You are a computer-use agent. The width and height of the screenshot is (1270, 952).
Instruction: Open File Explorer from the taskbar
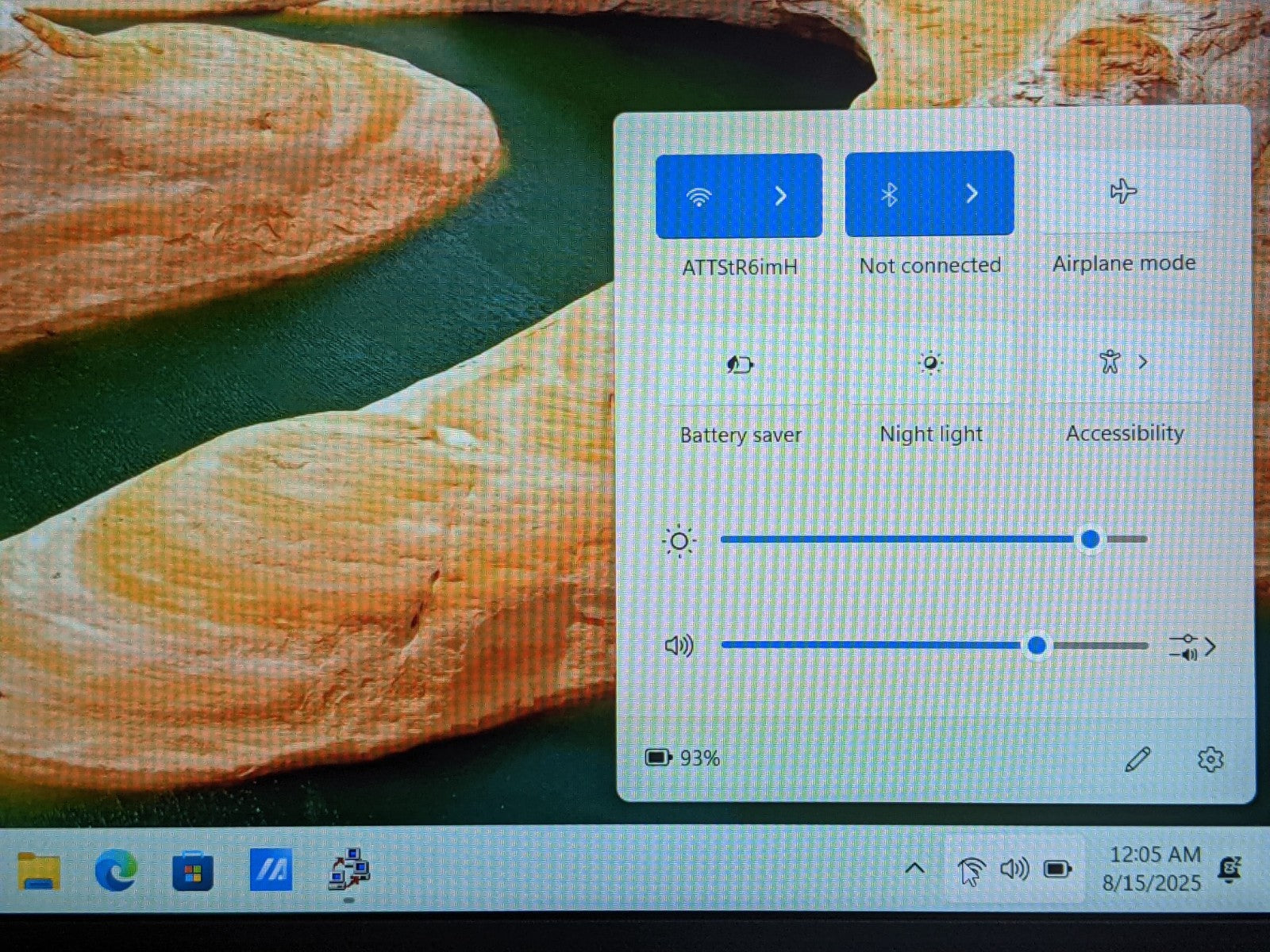39,871
